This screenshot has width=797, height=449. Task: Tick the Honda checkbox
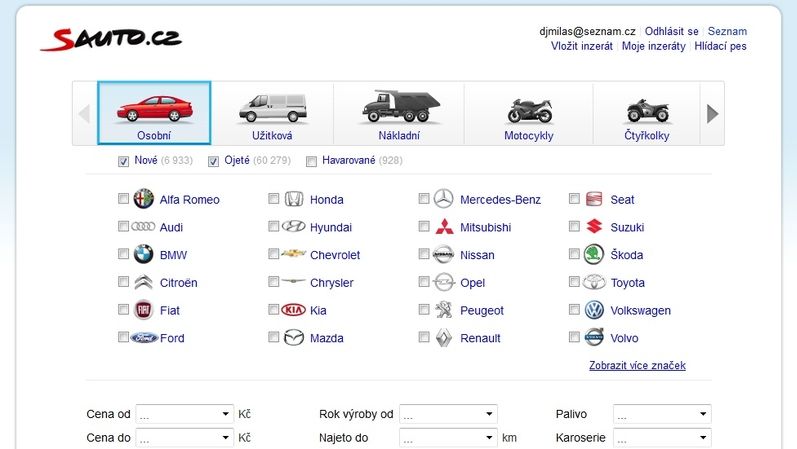(273, 198)
